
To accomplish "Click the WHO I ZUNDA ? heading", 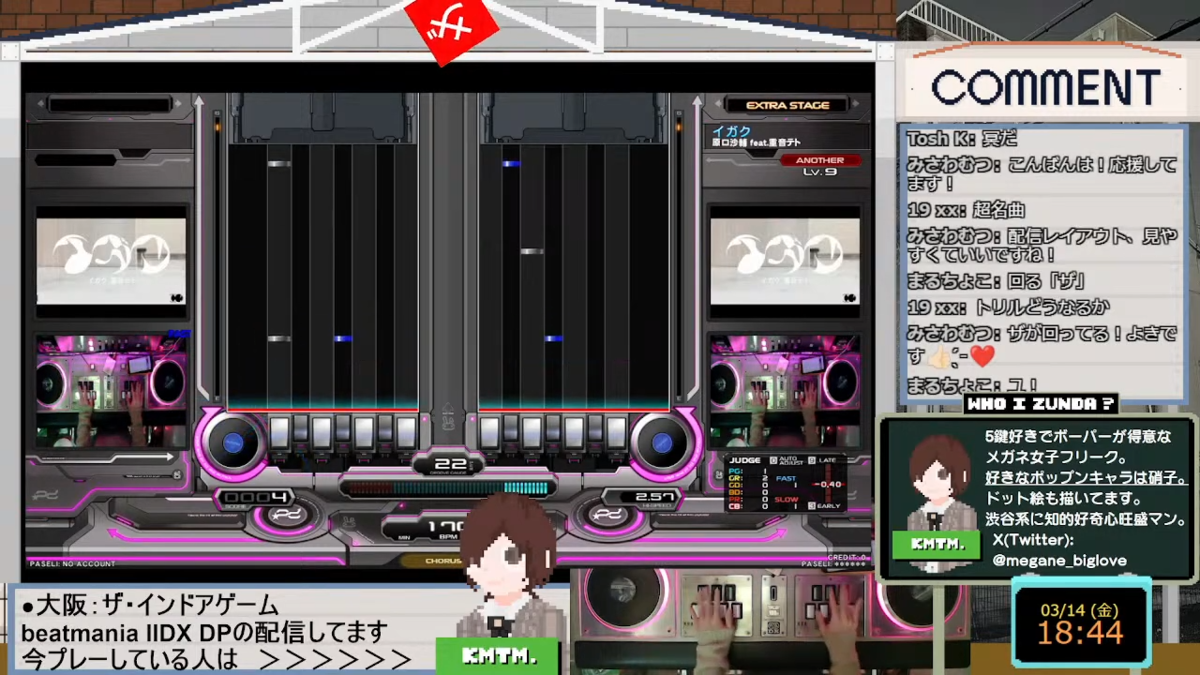I will click(x=1040, y=404).
